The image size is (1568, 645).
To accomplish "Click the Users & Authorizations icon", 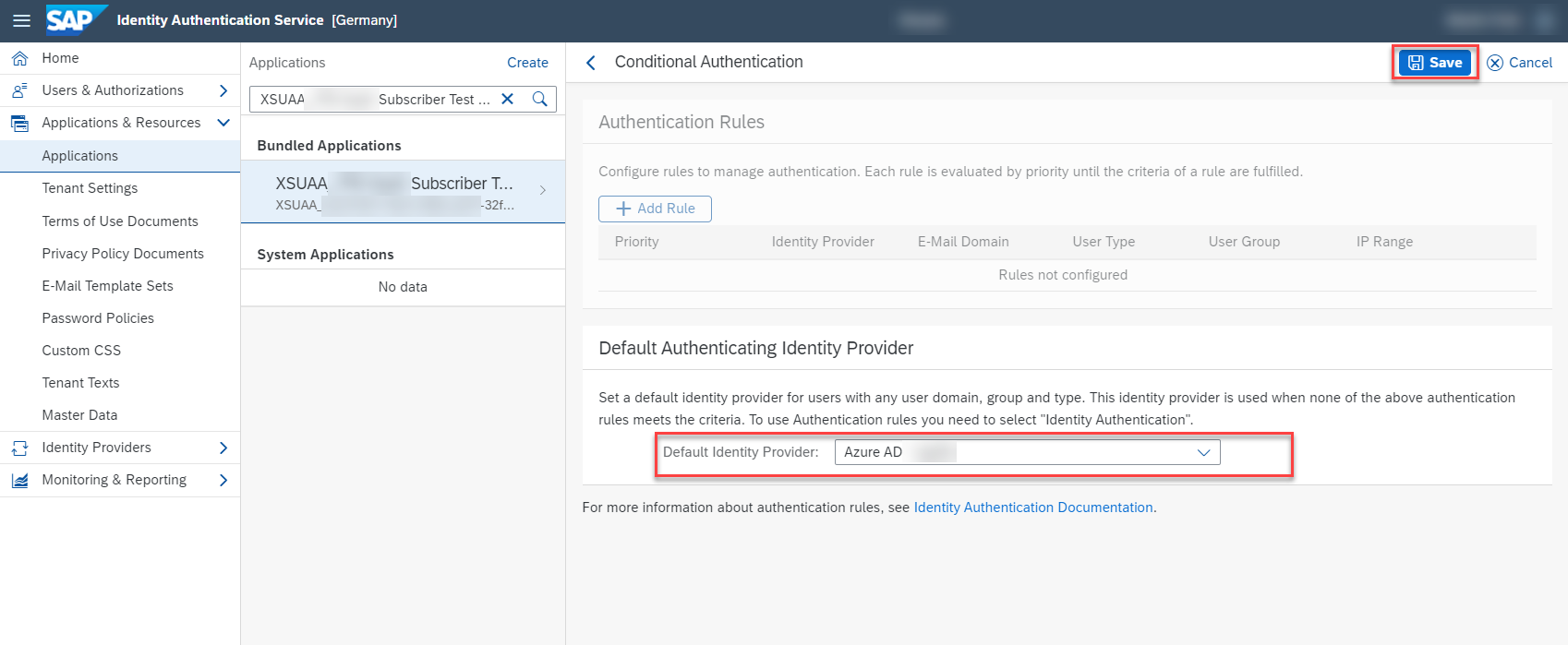I will click(19, 90).
